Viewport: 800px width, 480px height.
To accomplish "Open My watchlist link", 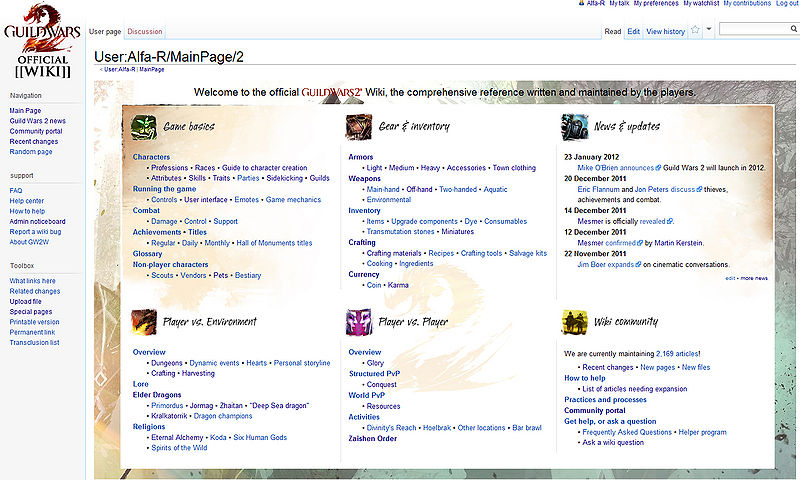I will point(702,3).
